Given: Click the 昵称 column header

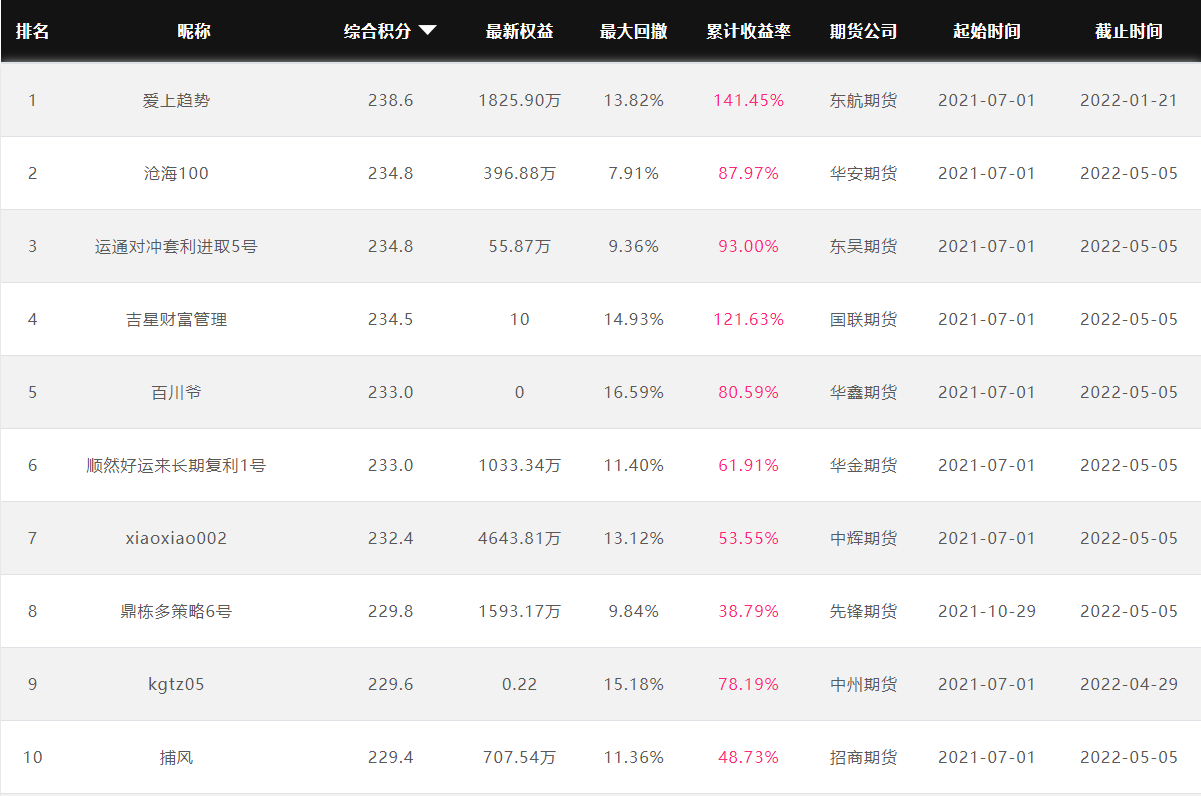Looking at the screenshot, I should (193, 31).
